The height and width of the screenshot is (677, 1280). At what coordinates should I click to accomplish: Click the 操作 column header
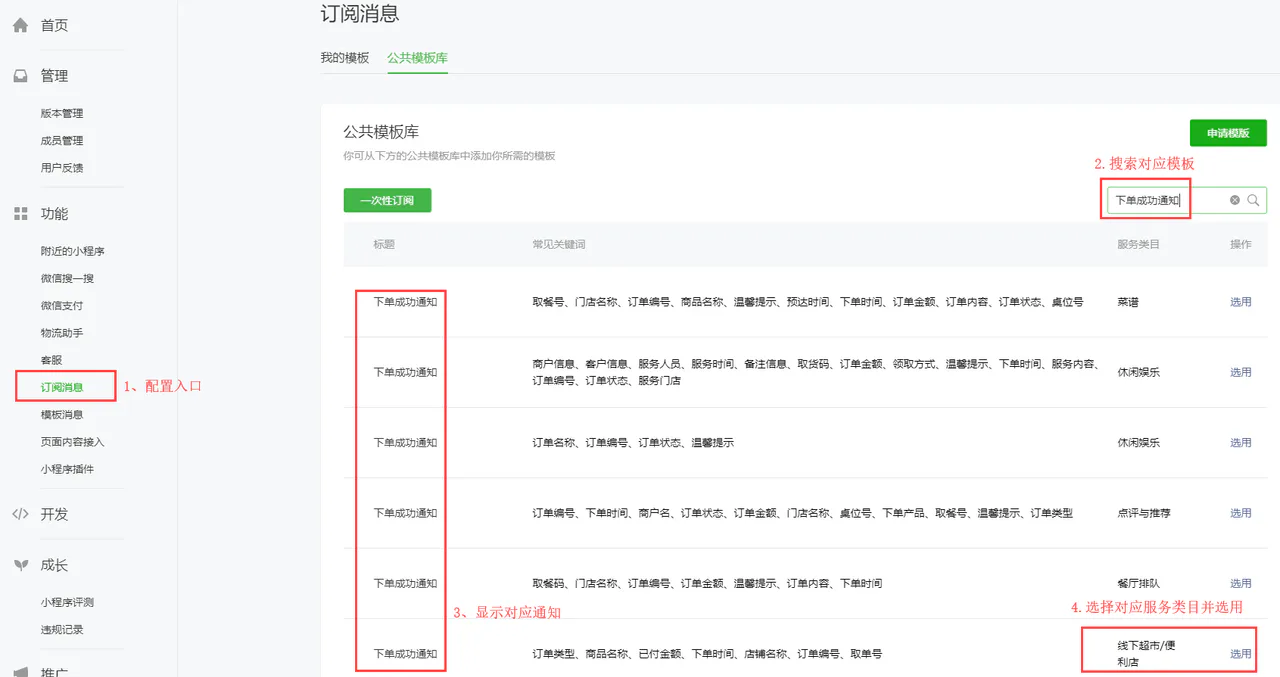pyautogui.click(x=1240, y=244)
